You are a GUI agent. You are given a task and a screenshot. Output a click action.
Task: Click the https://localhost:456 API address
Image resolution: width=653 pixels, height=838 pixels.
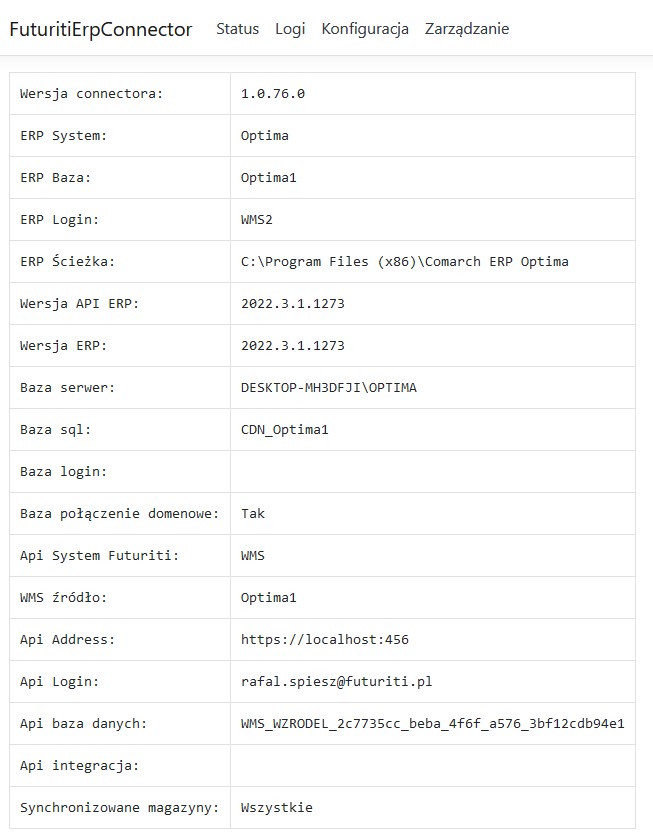[x=324, y=640]
